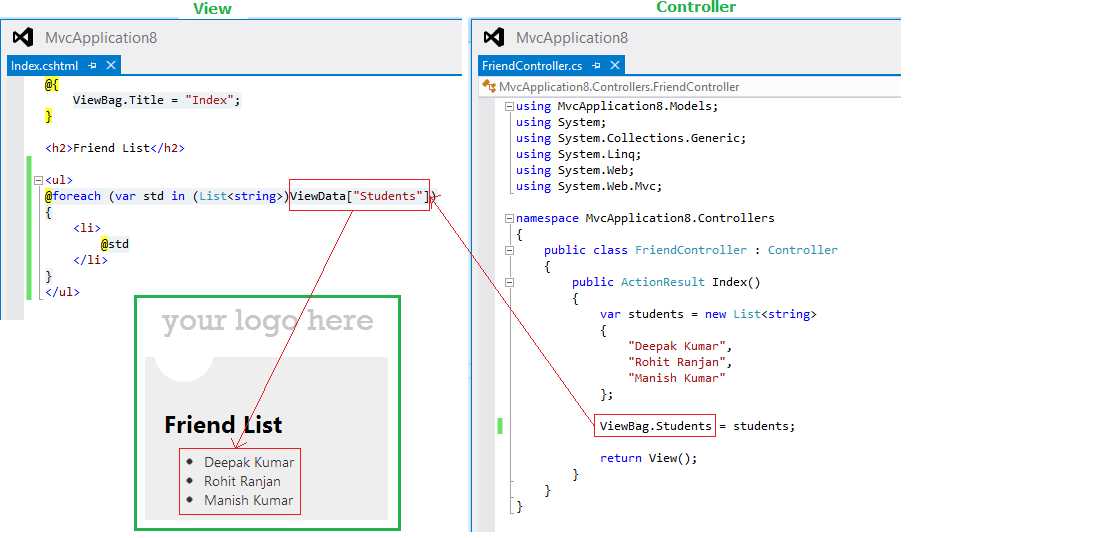Click using System.Linq line

pyautogui.click(x=579, y=154)
